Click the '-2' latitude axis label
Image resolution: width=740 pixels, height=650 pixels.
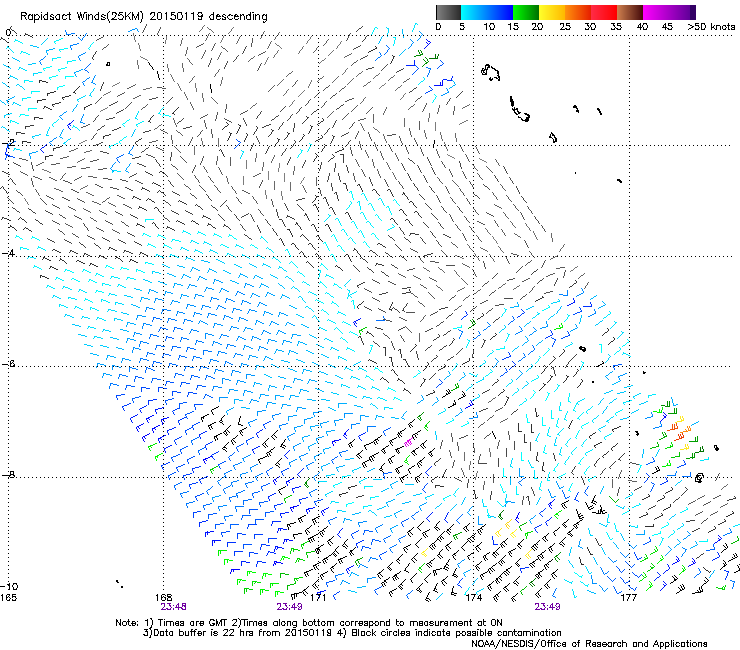8,143
